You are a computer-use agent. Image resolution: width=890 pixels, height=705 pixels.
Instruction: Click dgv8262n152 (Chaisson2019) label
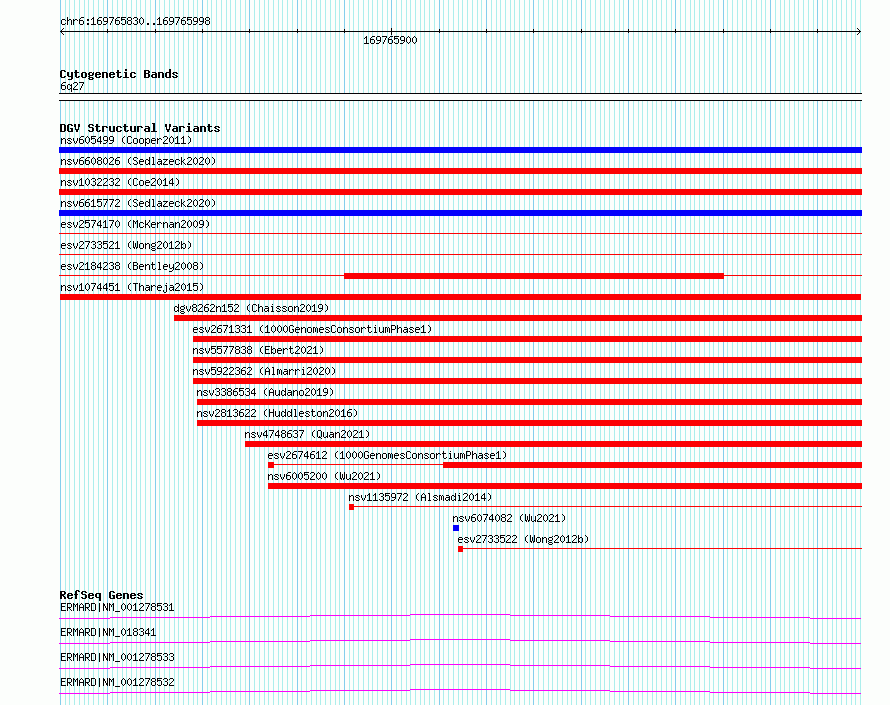pos(251,308)
